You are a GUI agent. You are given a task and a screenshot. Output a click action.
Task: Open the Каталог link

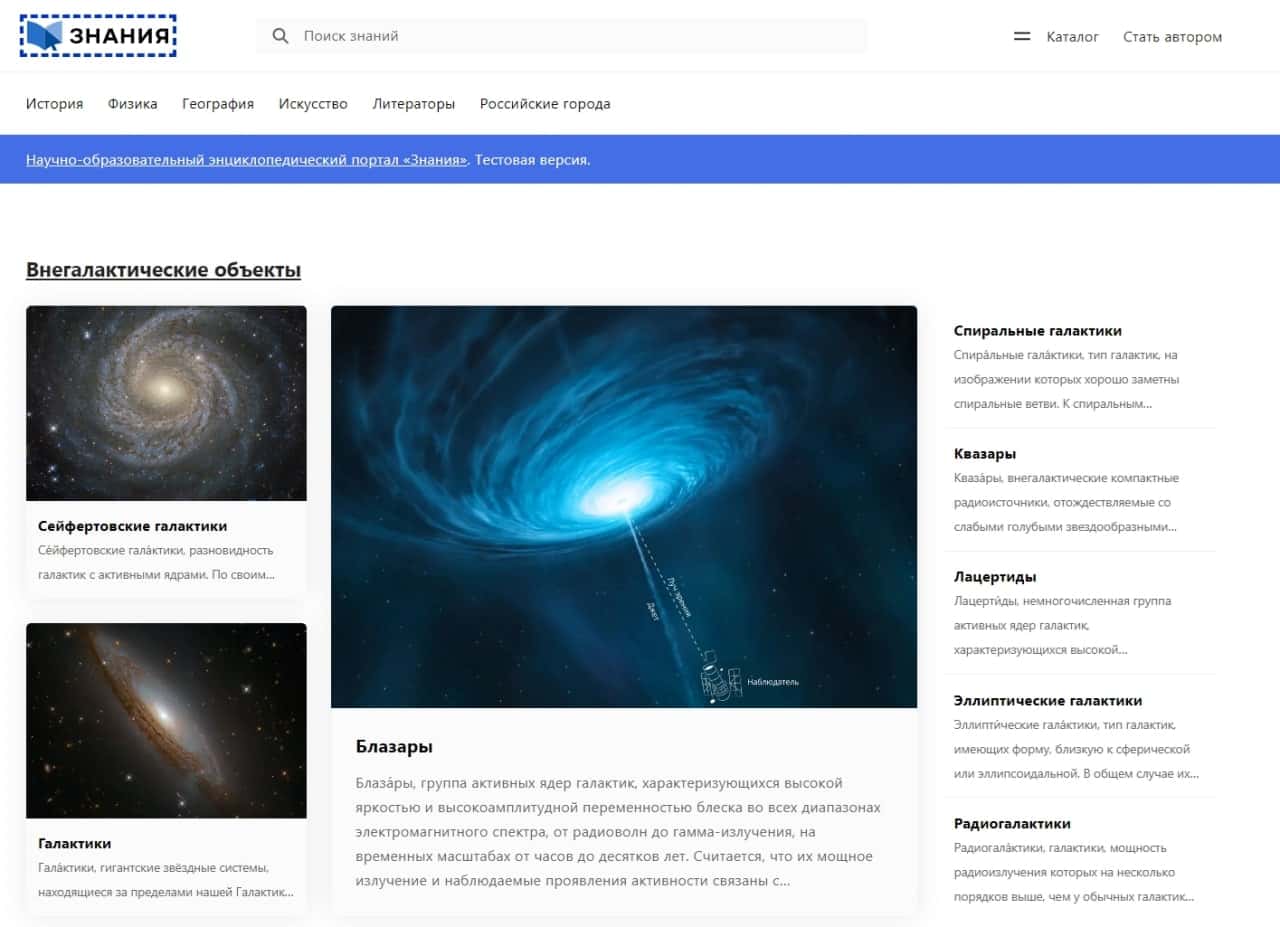pos(1072,37)
